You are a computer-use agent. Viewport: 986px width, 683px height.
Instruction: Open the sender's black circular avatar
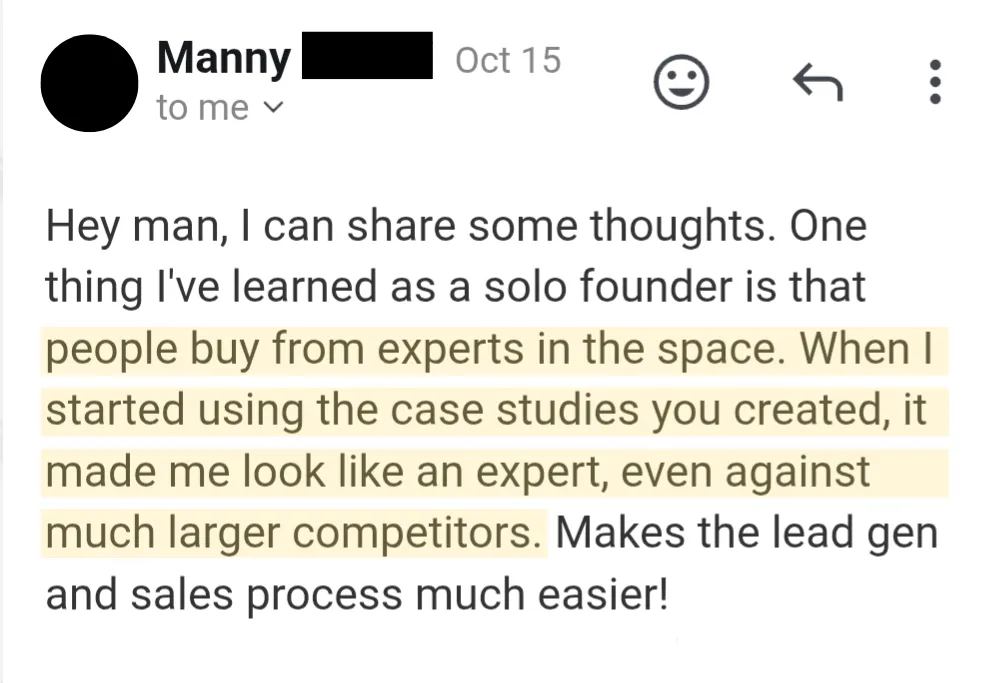point(89,83)
